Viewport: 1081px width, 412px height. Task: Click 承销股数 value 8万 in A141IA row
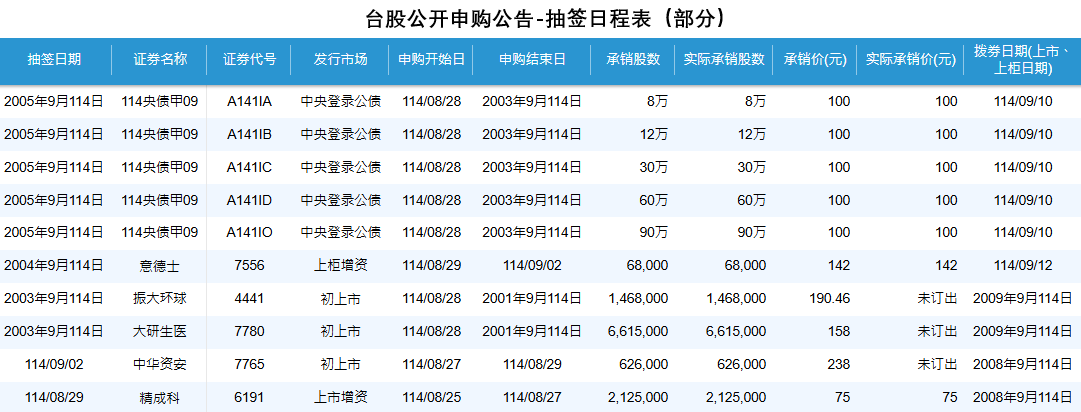(658, 102)
